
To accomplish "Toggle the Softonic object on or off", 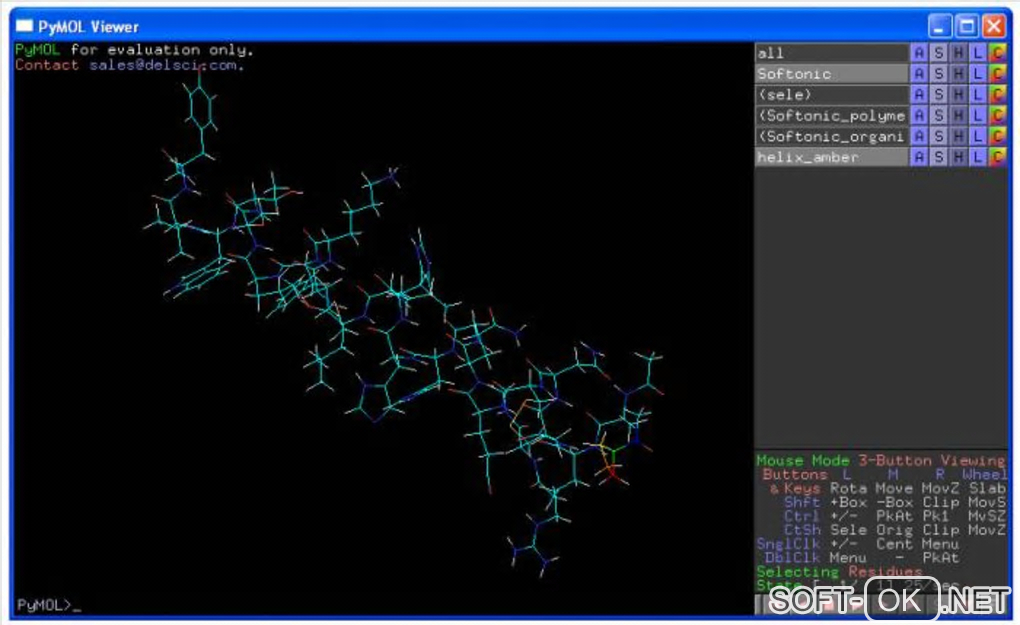I will [x=831, y=73].
